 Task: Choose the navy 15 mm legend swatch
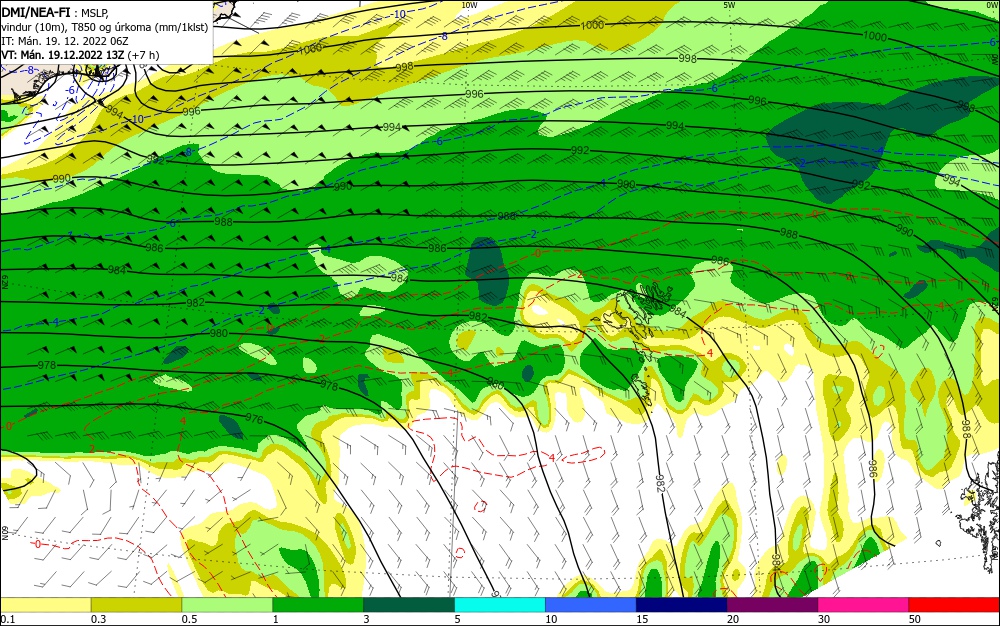(x=682, y=605)
